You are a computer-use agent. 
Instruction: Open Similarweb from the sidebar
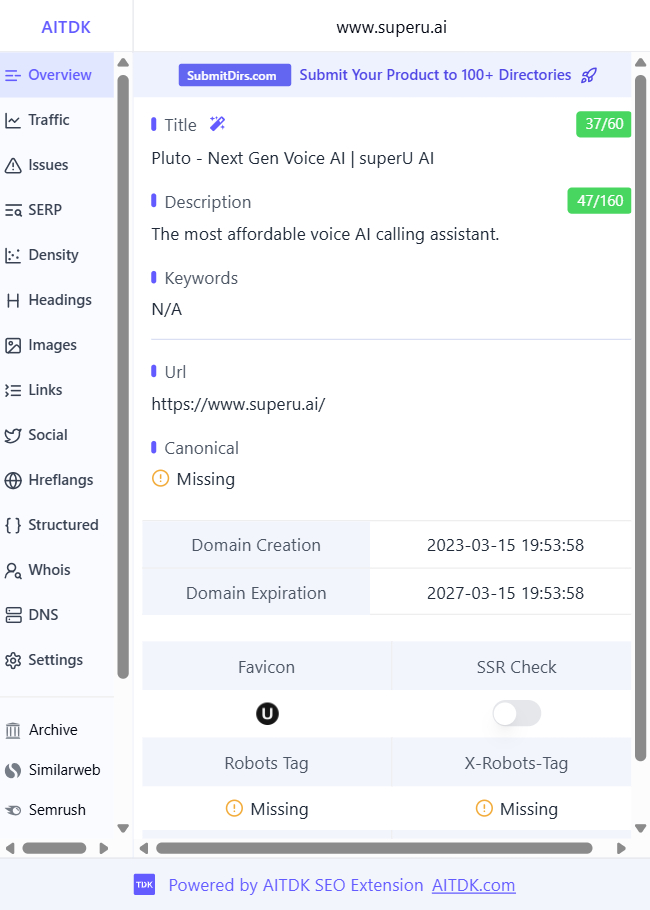pyautogui.click(x=63, y=770)
